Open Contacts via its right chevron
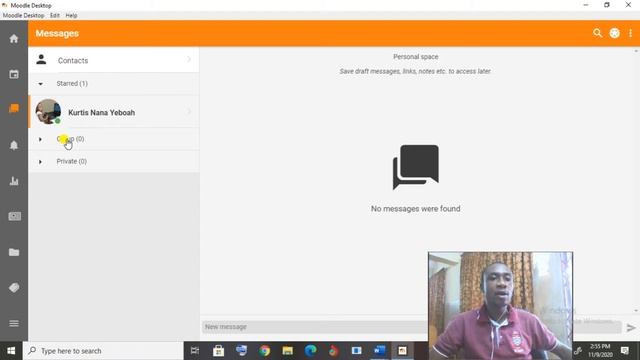The image size is (640, 360). coord(189,60)
